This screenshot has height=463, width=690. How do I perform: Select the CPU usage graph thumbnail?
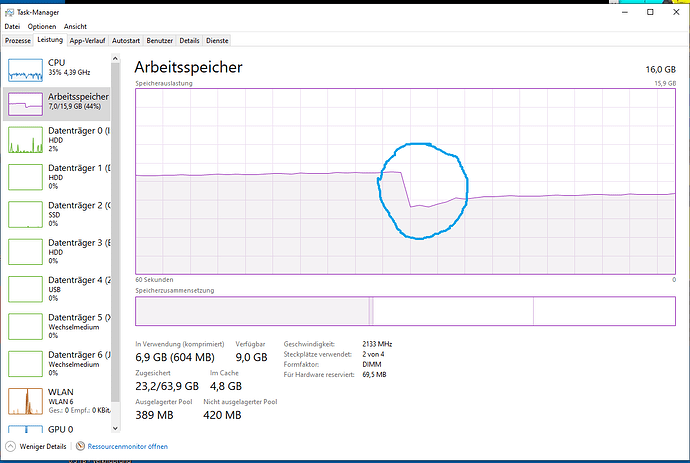25,70
